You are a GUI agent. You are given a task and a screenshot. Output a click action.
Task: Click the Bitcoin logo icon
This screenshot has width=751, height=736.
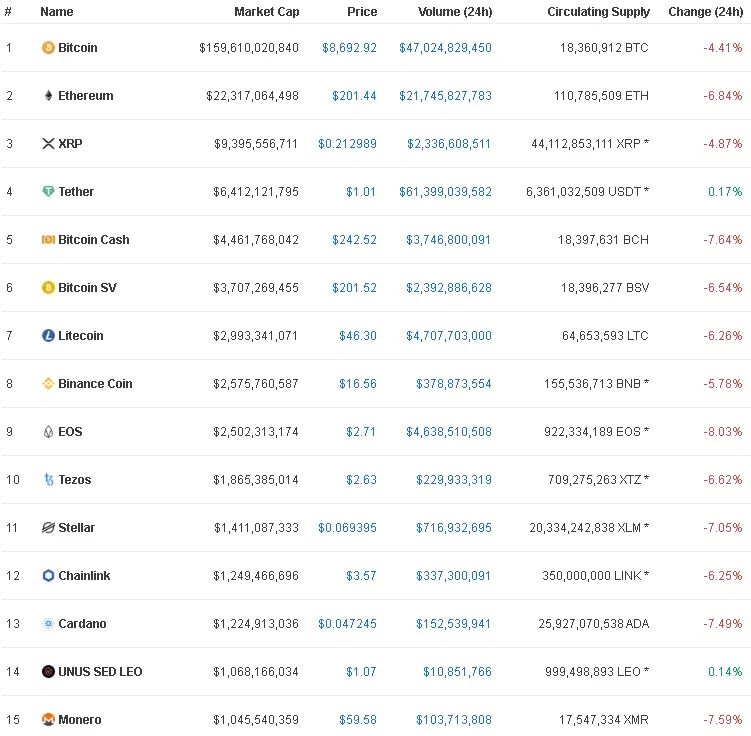[48, 48]
